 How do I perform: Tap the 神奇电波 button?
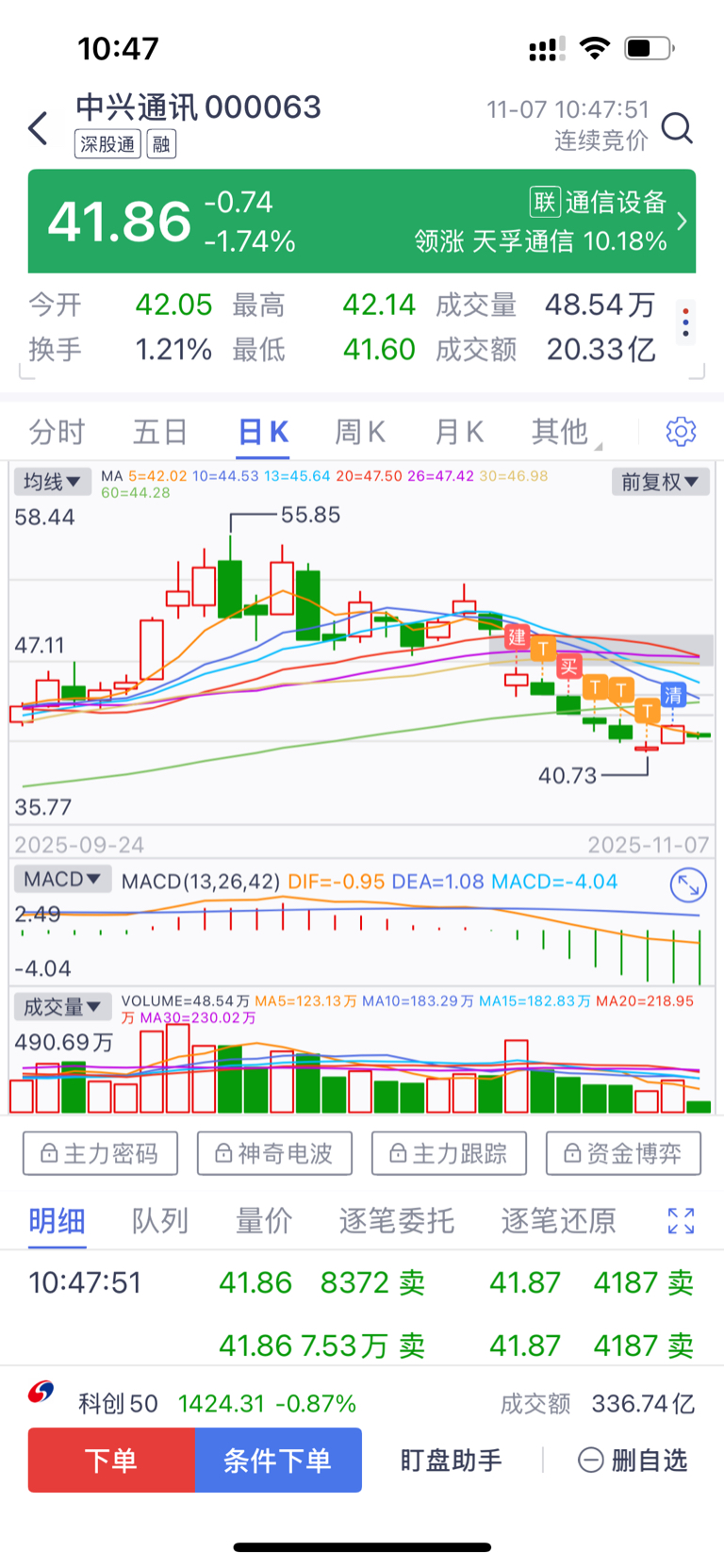274,1153
